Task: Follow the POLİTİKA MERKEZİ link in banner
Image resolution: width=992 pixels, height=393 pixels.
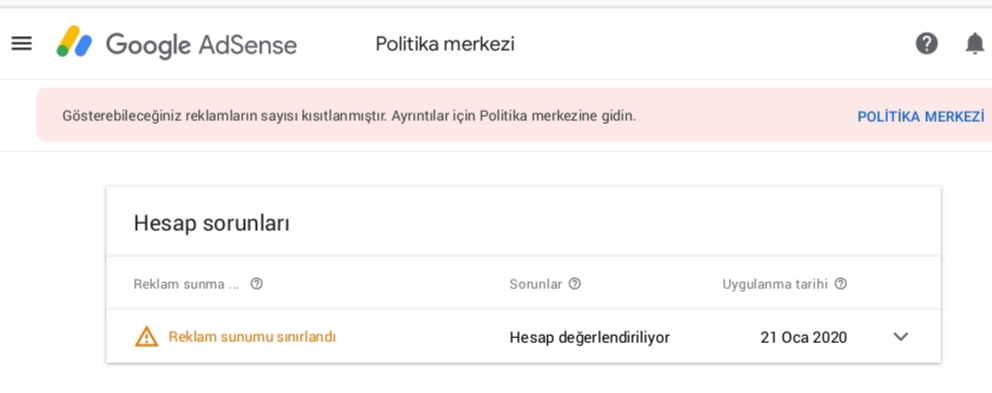Action: pyautogui.click(x=921, y=116)
